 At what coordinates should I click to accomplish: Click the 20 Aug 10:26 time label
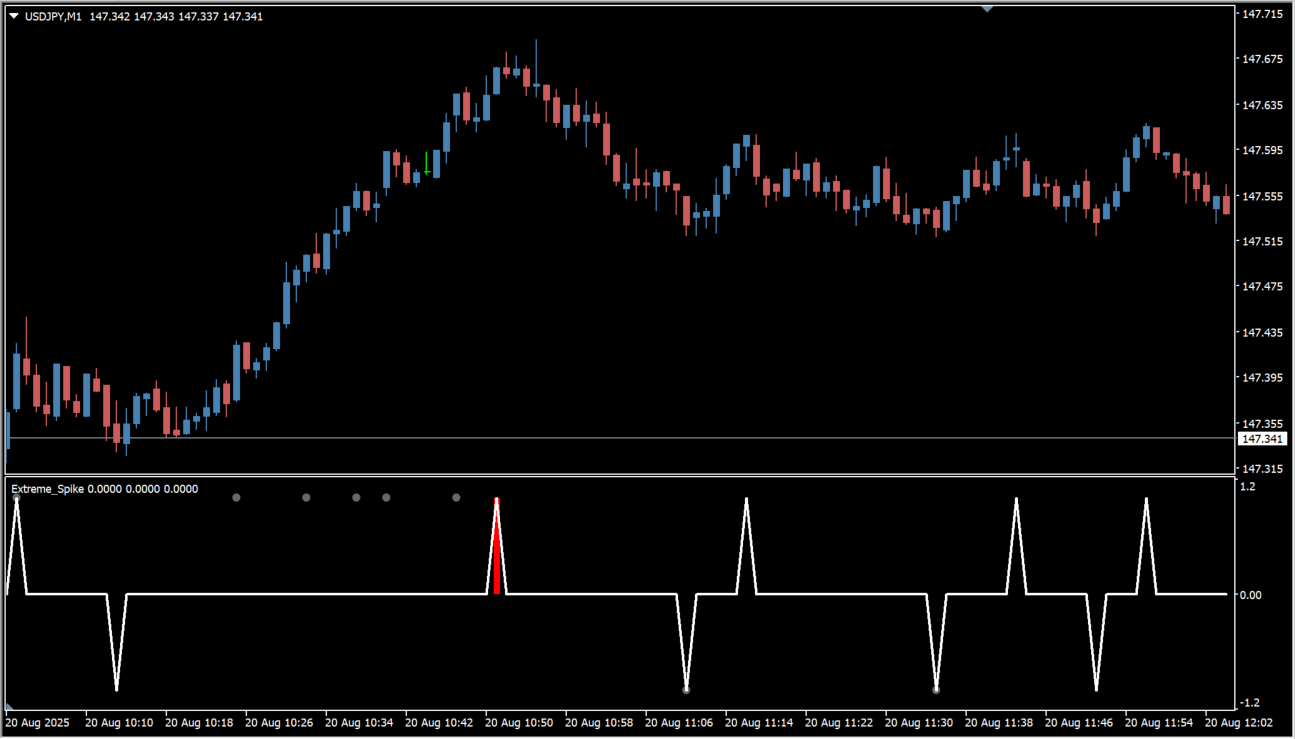[279, 722]
